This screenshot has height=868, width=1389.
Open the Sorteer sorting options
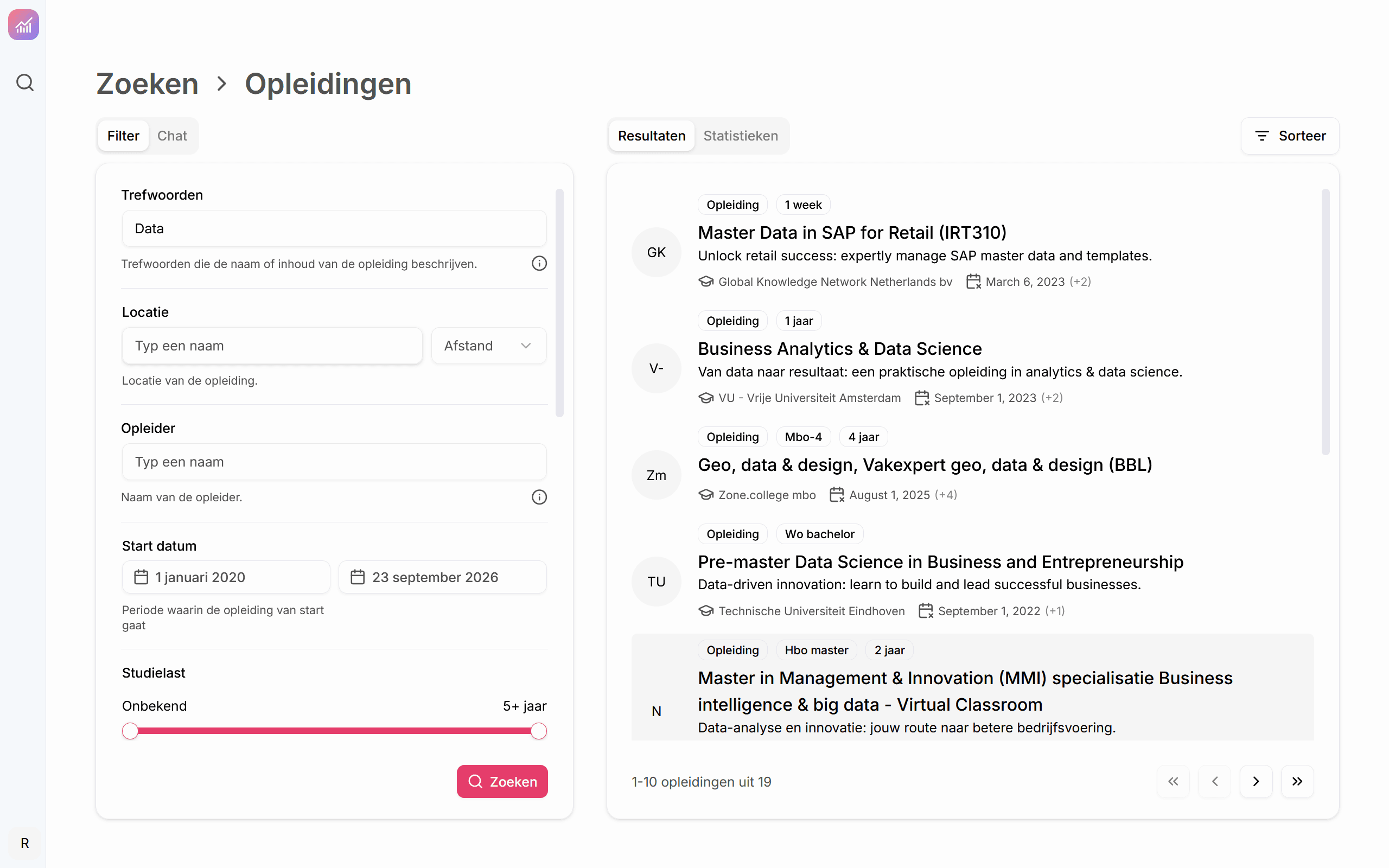[x=1290, y=136]
